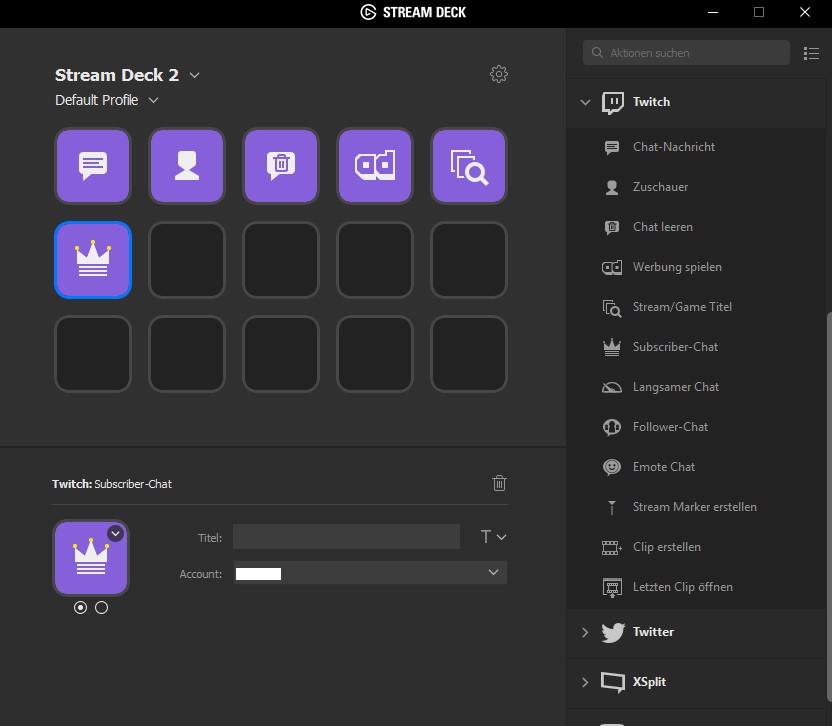Open Stream Deck settings gear
Image resolution: width=832 pixels, height=726 pixels.
498,74
